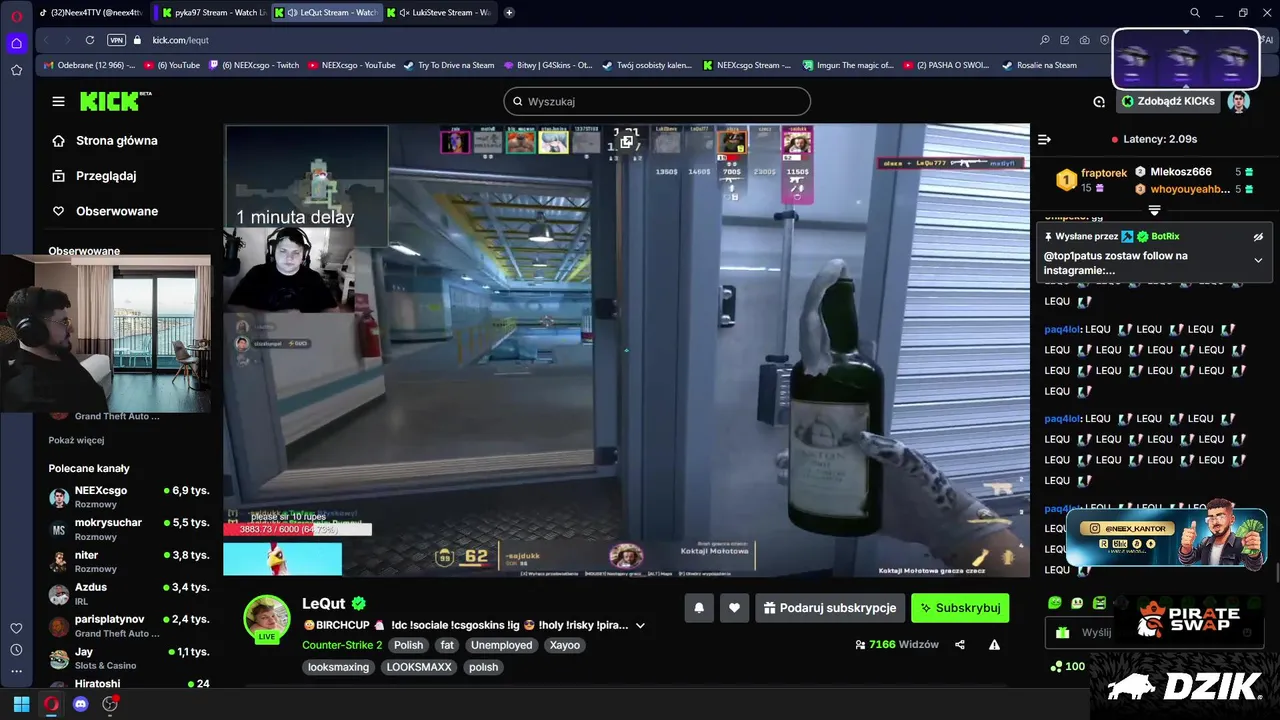Switch to Neex4TTV browser tab

click(90, 12)
